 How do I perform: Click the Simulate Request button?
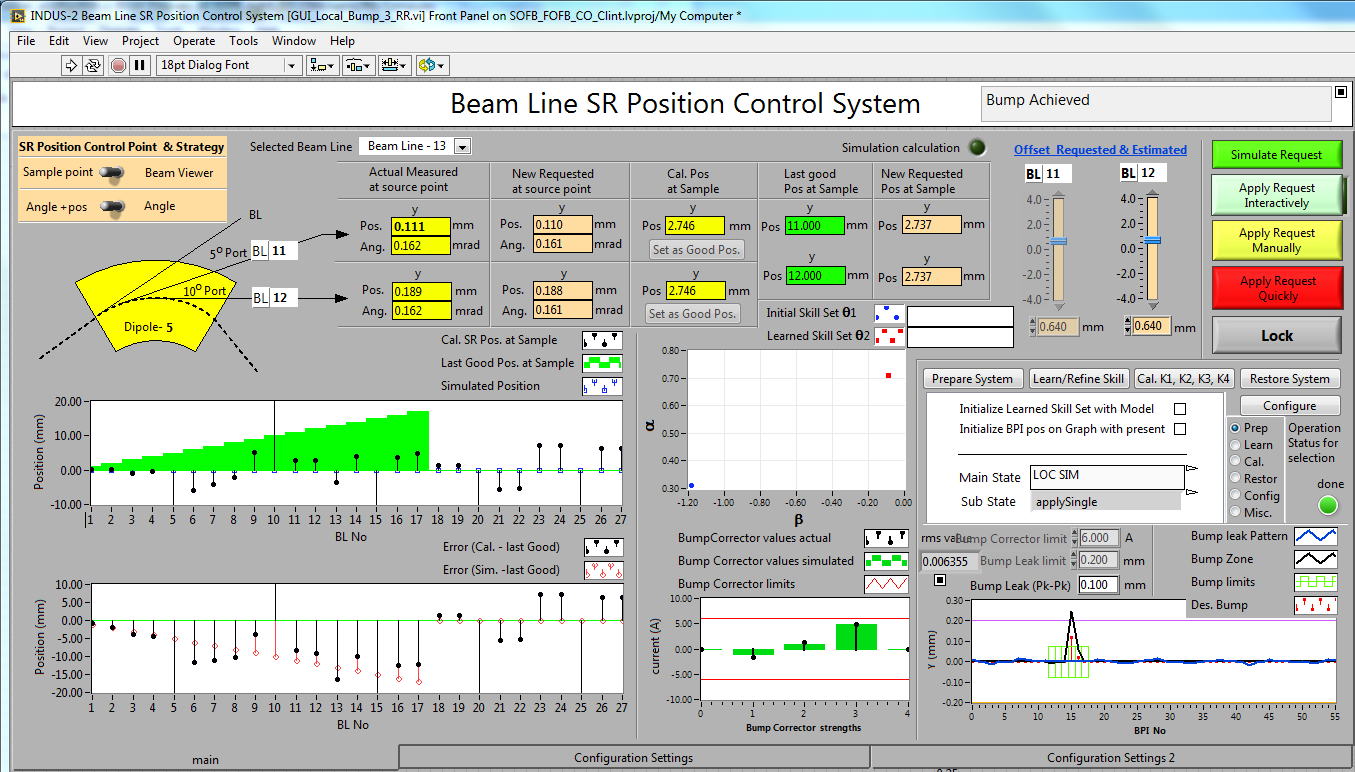click(1276, 155)
